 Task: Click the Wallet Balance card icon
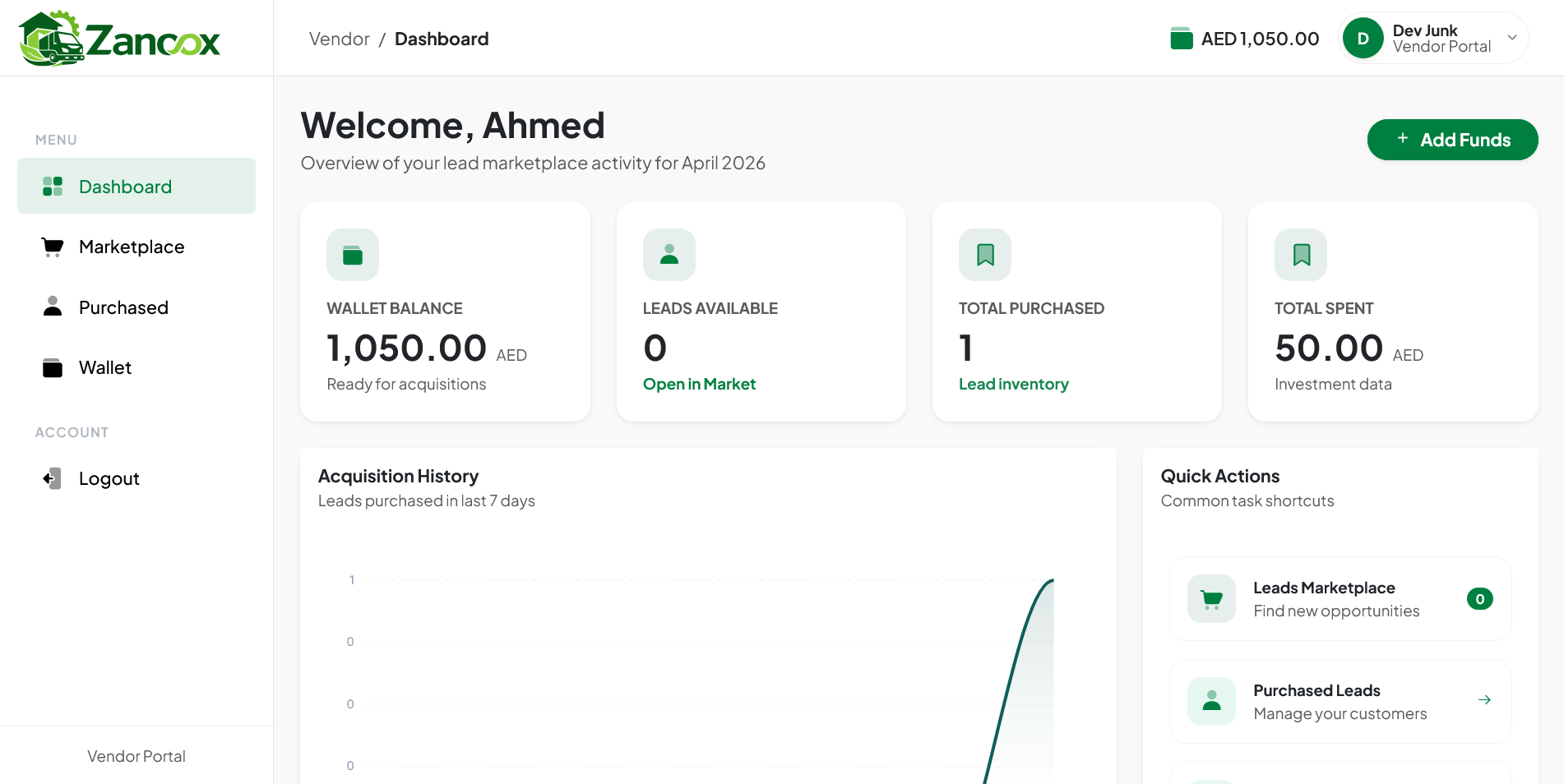pyautogui.click(x=353, y=255)
